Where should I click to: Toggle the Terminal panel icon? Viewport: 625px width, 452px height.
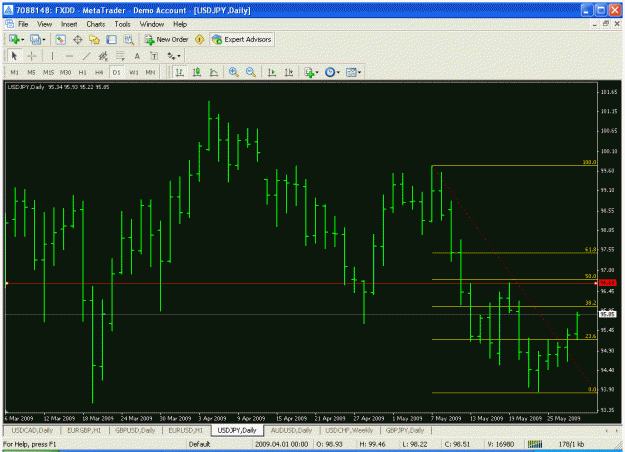tap(112, 39)
